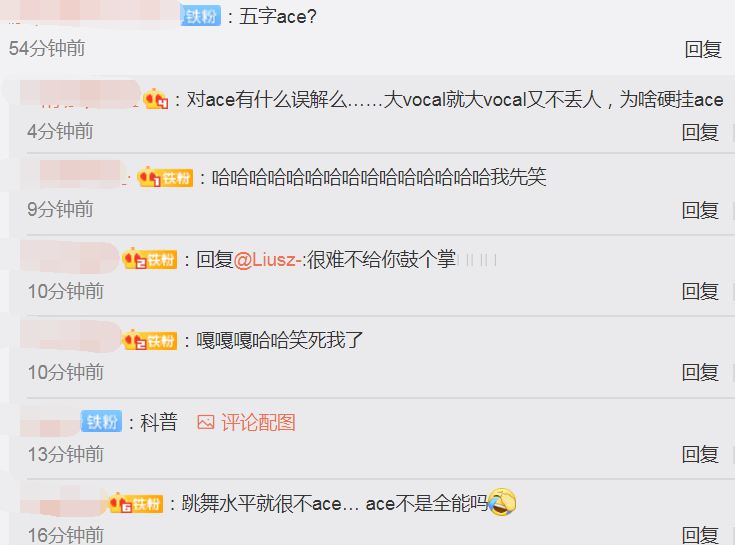Viewport: 735px width, 545px height.
Task: Click the 铁粉 badge before 回复@Liusz- comment
Action: [x=150, y=259]
